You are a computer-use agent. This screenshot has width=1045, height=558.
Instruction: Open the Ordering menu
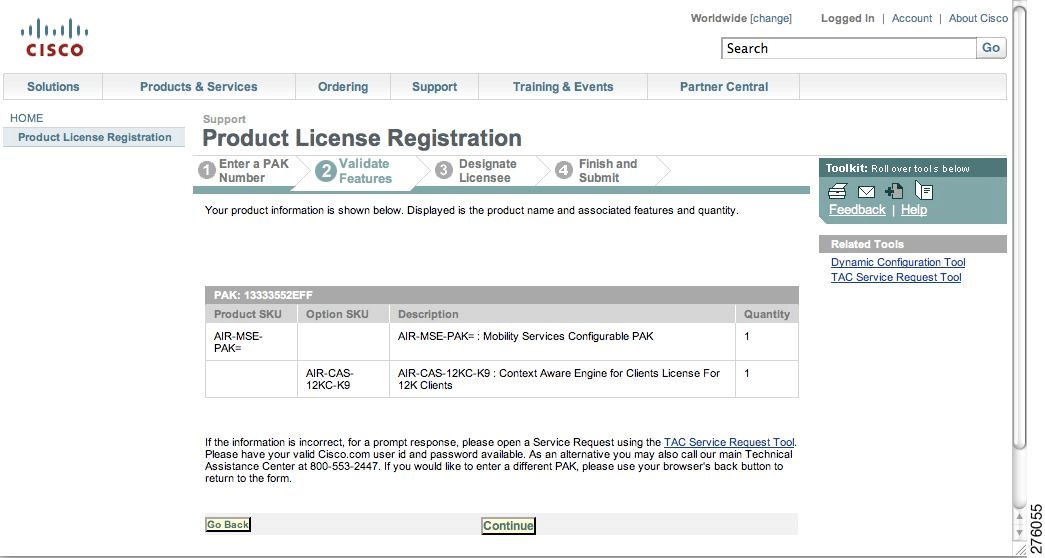(343, 87)
